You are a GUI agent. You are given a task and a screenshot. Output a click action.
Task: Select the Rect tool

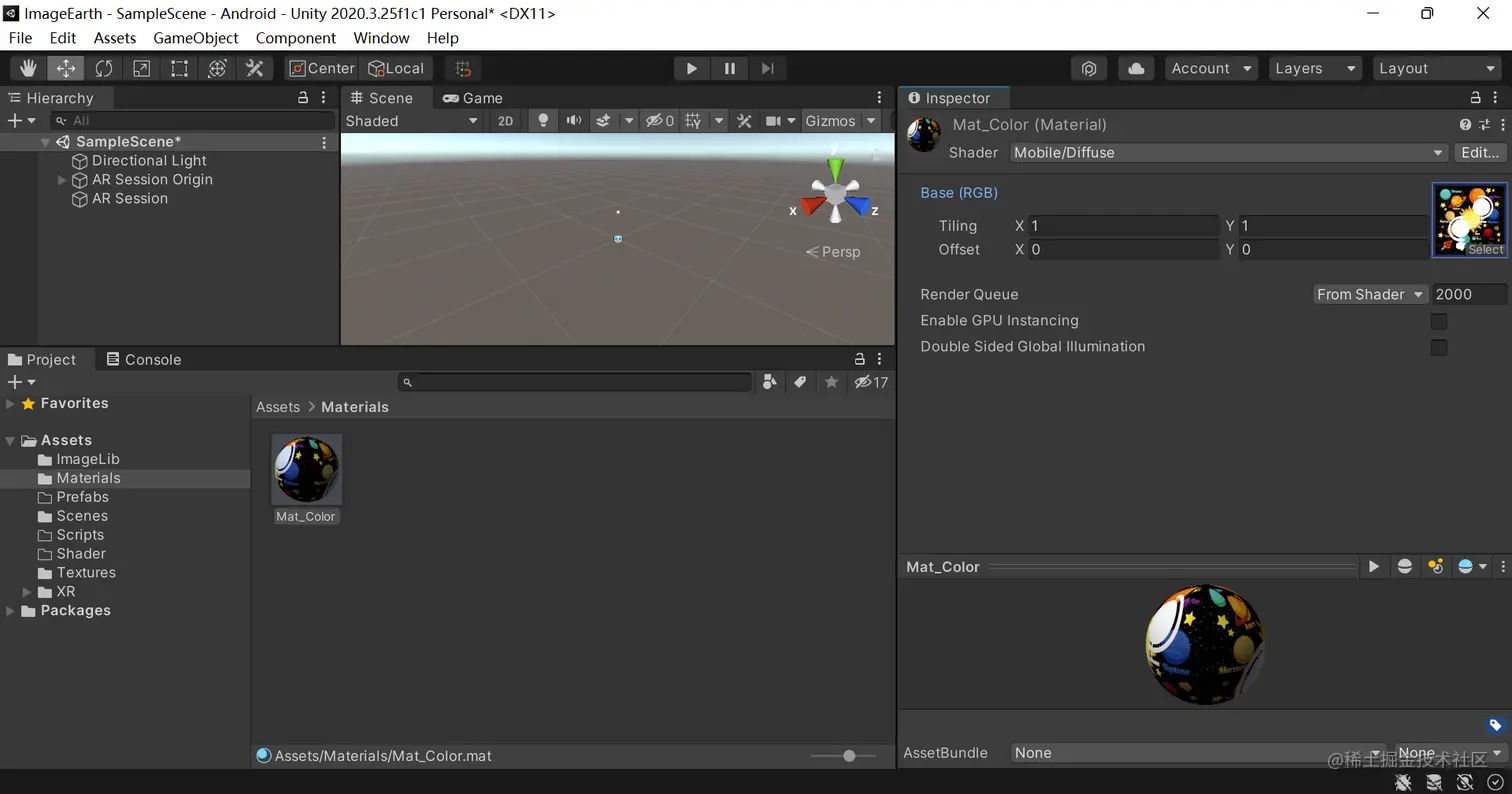pos(180,68)
